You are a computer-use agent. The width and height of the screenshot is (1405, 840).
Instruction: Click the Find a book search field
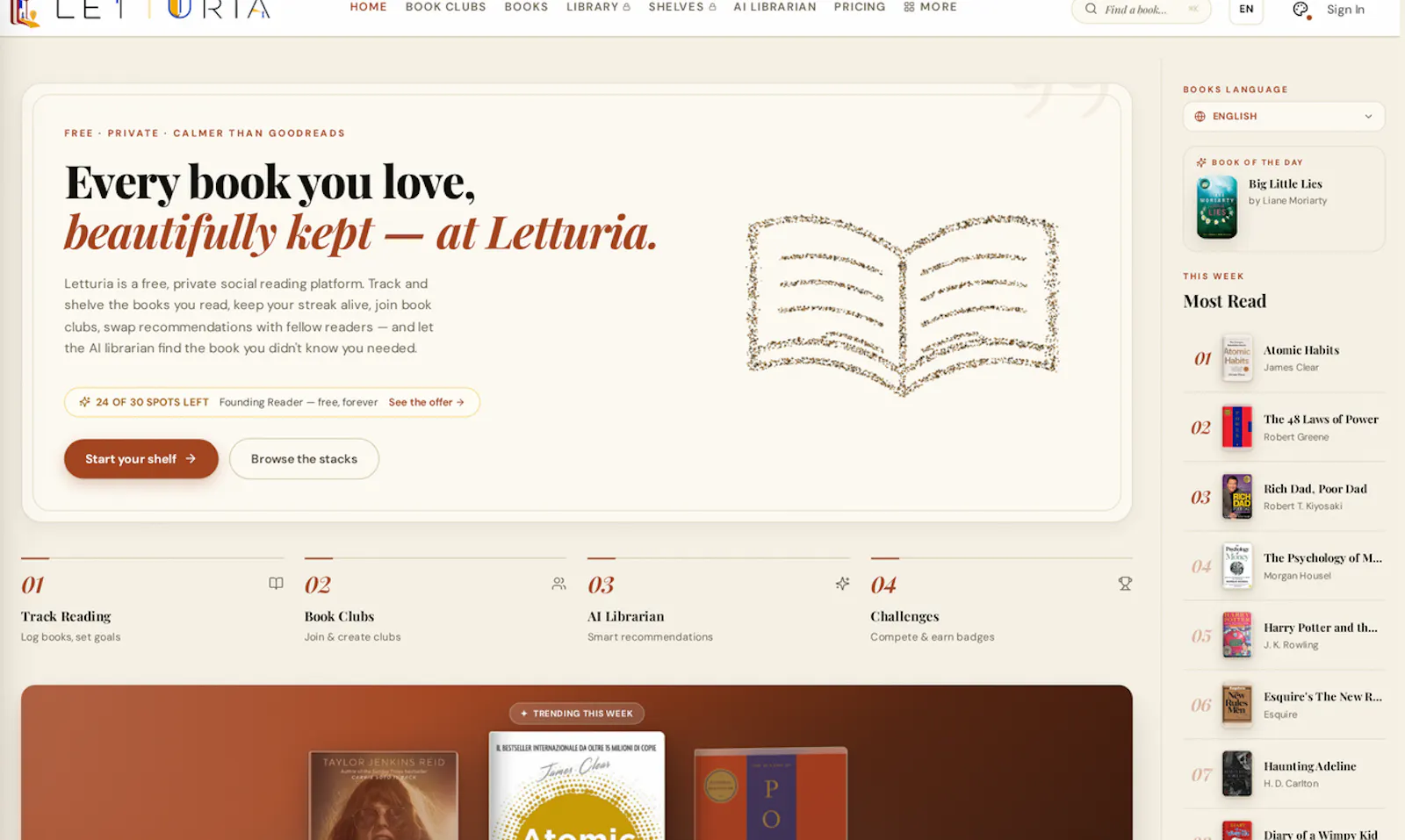click(x=1141, y=10)
